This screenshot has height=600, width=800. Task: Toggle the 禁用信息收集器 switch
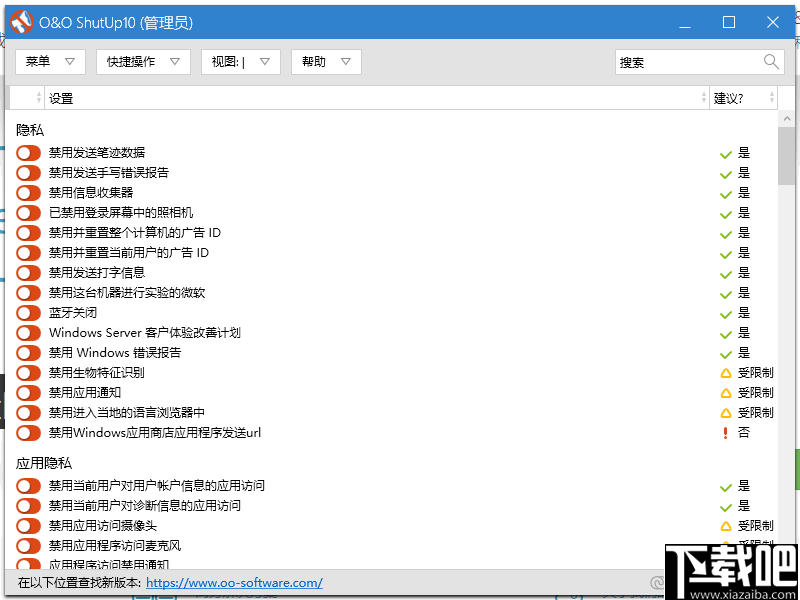[x=28, y=192]
